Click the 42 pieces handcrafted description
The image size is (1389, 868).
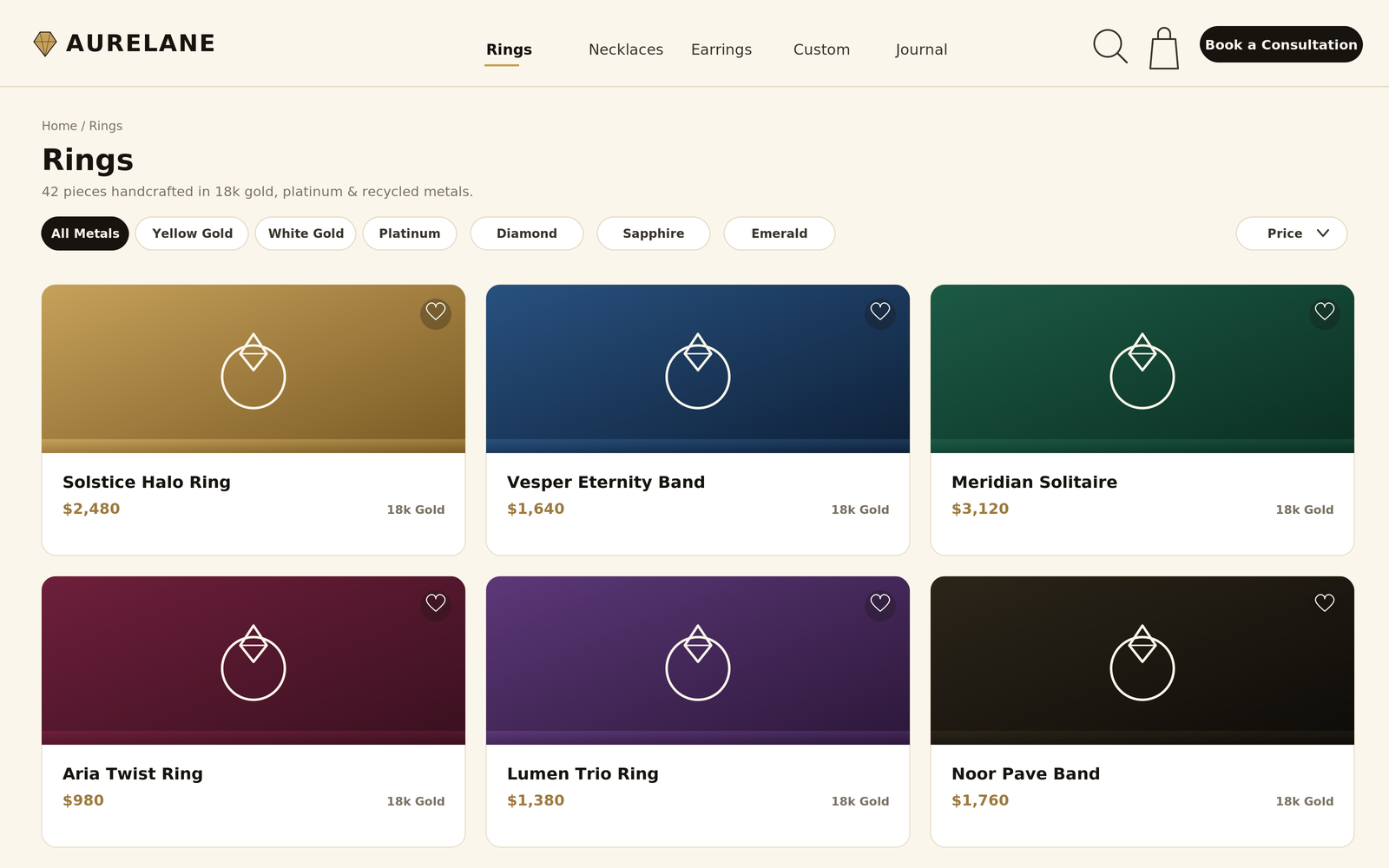coord(257,192)
